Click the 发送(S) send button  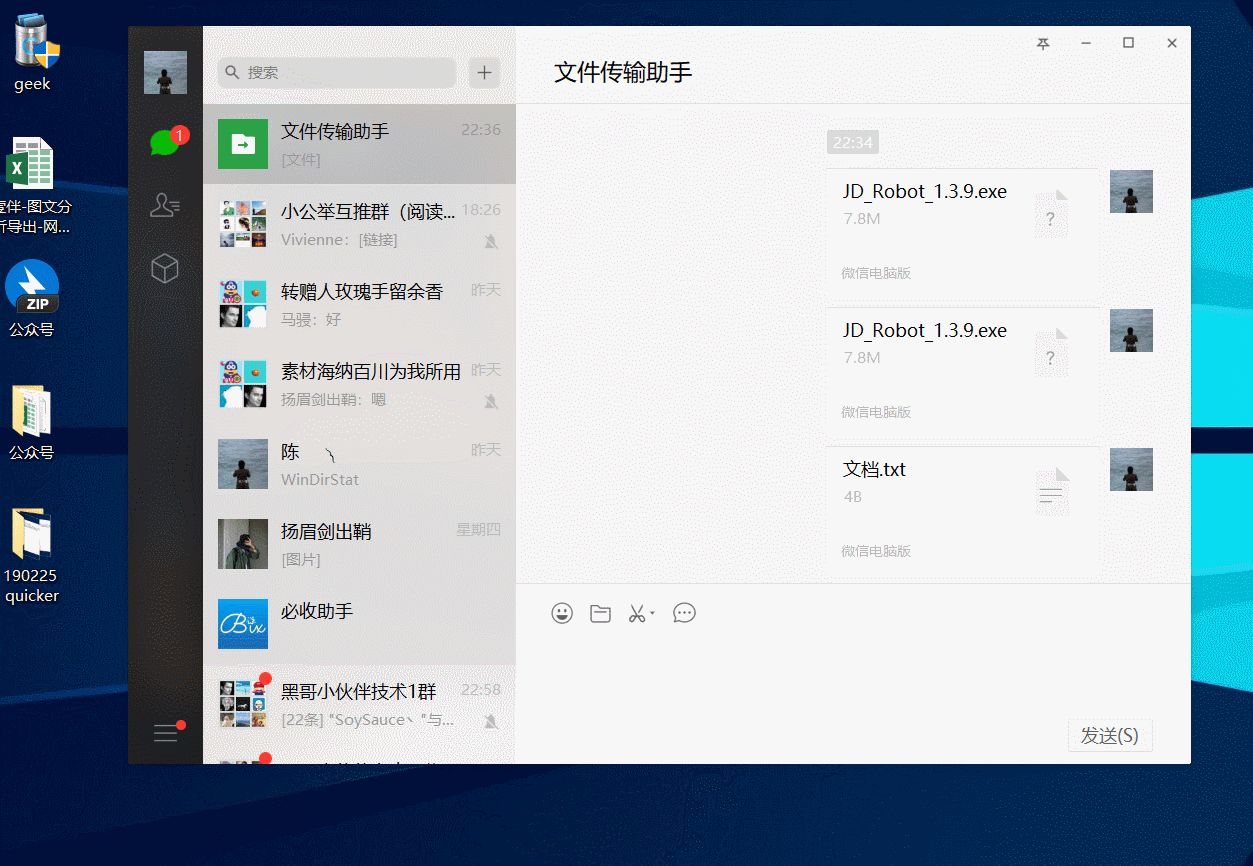coord(1110,735)
